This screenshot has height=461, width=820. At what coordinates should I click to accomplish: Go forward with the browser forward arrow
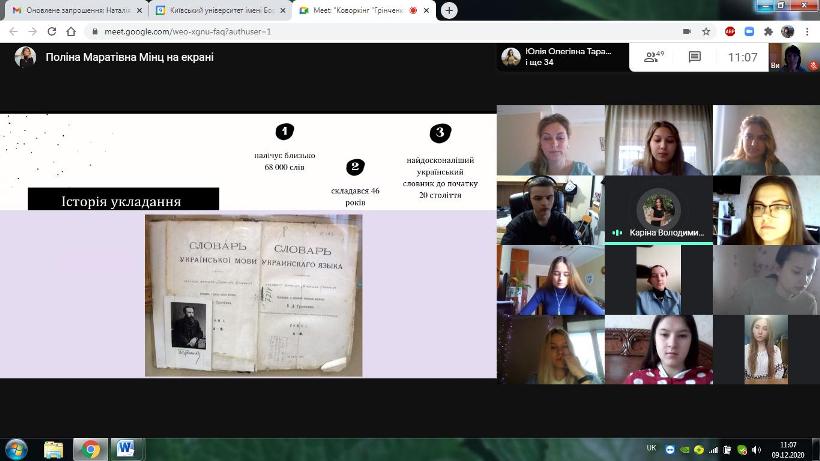pyautogui.click(x=32, y=31)
